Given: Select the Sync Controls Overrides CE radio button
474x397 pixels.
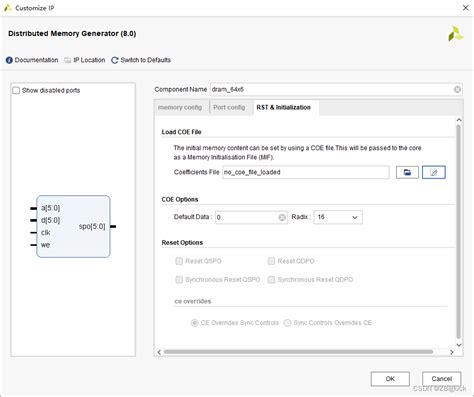Looking at the screenshot, I should click(287, 323).
